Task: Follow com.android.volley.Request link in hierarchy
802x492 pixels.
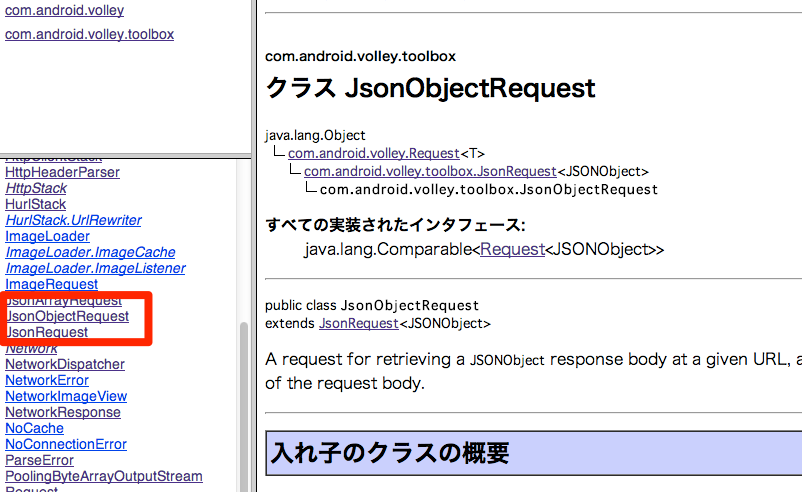Action: 373,153
